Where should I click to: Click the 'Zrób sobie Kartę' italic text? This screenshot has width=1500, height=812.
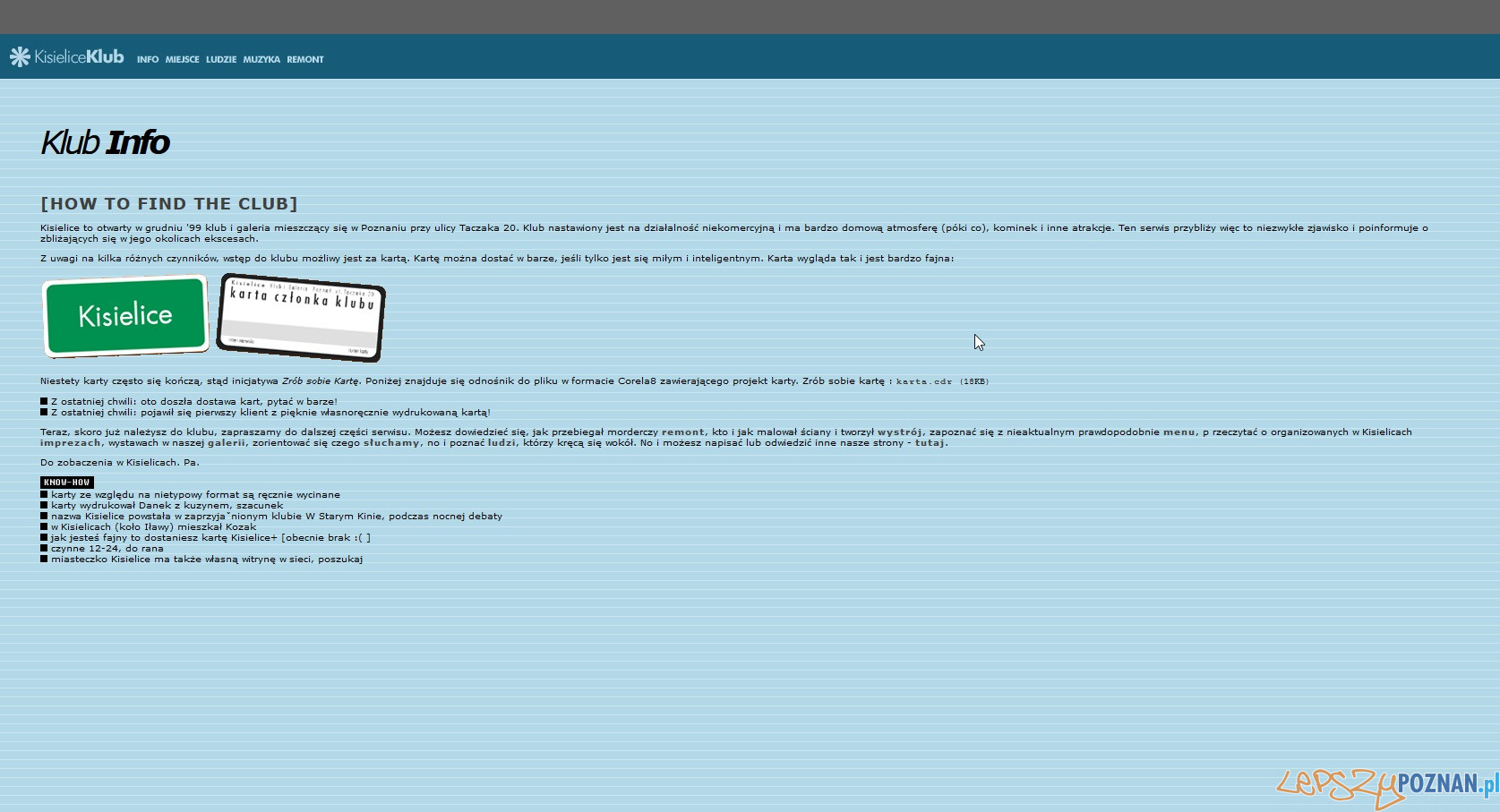click(321, 380)
